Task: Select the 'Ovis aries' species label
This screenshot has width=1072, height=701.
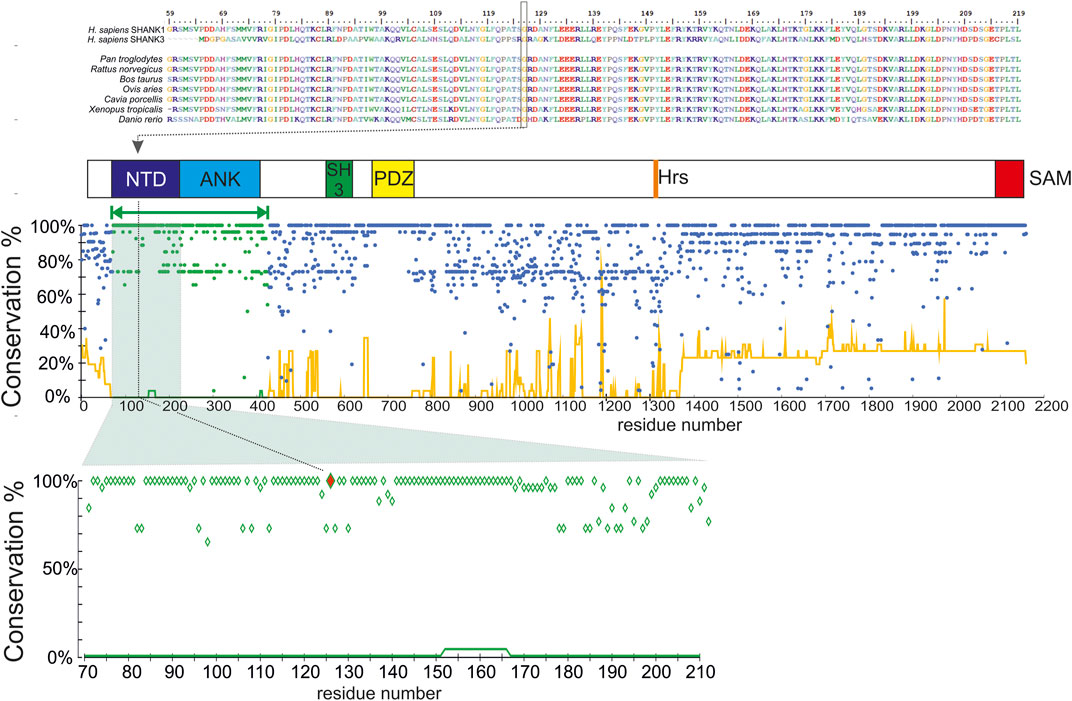Action: click(x=143, y=89)
